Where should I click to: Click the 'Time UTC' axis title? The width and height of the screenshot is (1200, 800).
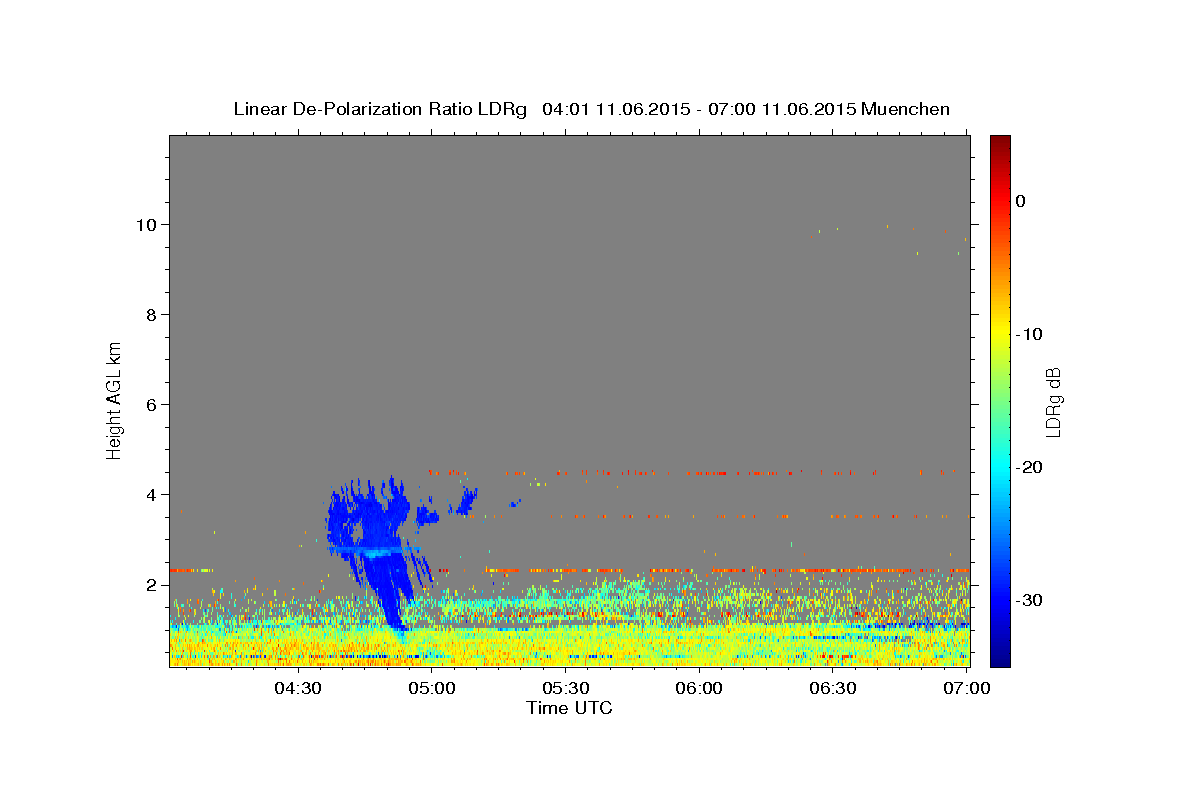click(x=569, y=708)
